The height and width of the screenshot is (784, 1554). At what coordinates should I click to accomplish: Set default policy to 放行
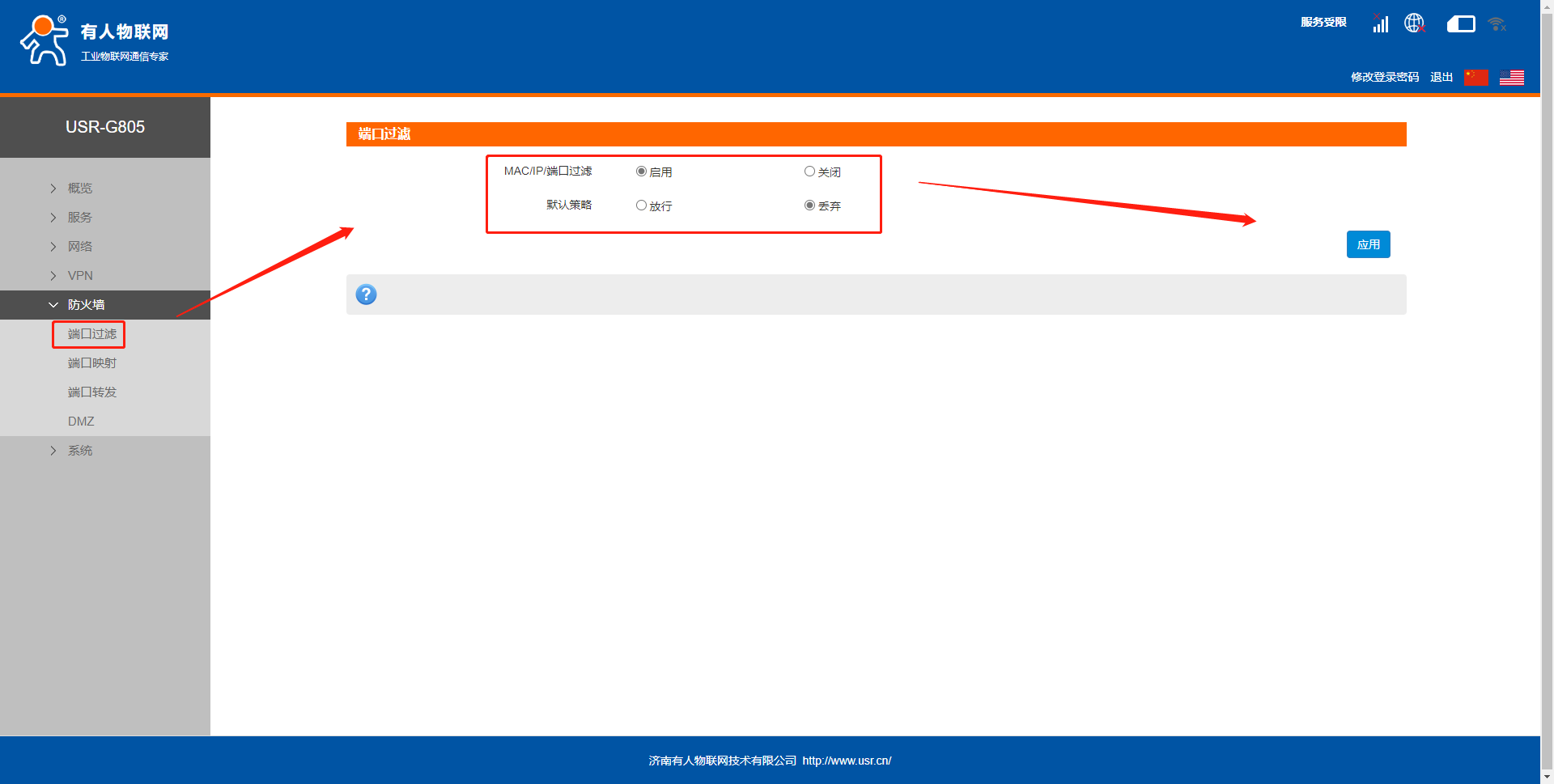coord(641,206)
